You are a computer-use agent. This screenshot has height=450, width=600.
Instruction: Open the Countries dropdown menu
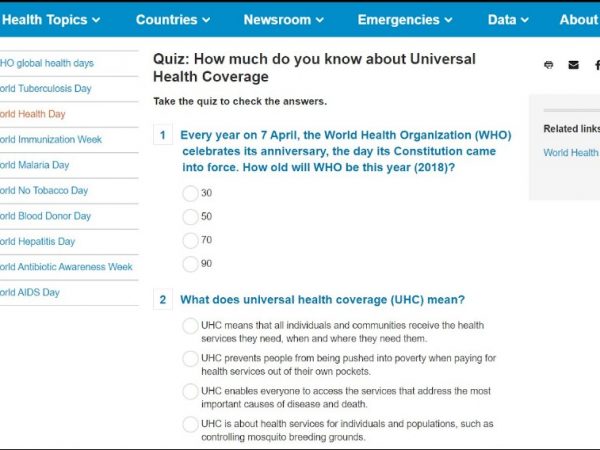click(173, 19)
